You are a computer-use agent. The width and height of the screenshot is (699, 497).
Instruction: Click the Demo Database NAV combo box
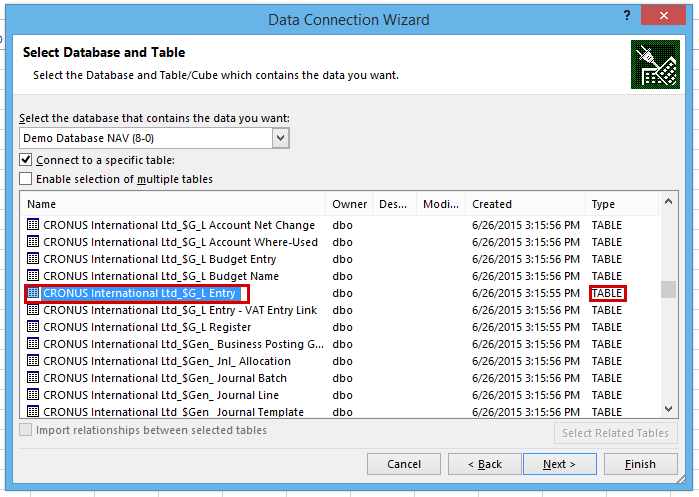[154, 138]
